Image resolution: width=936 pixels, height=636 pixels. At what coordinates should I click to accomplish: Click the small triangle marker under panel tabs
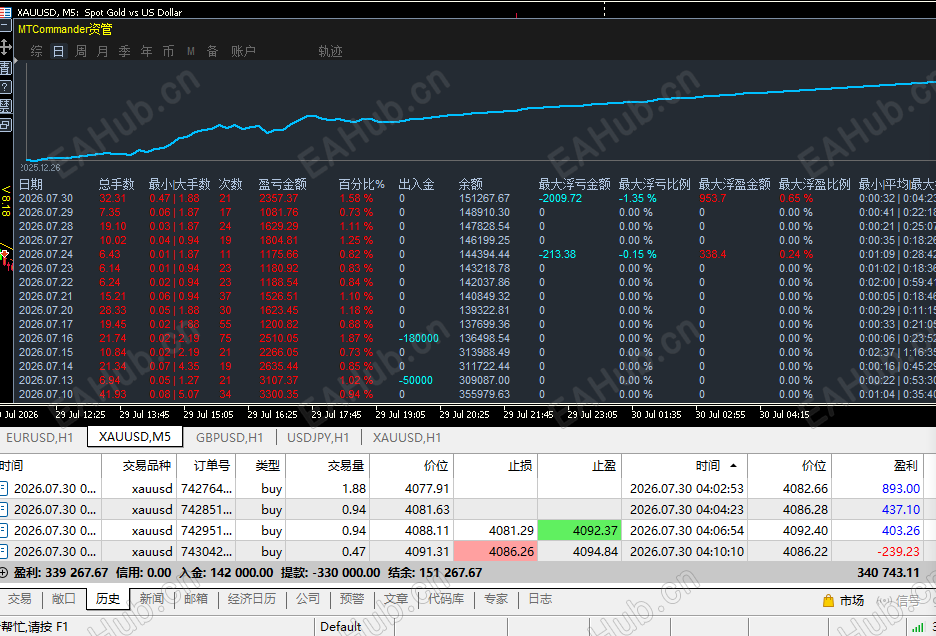16,61
